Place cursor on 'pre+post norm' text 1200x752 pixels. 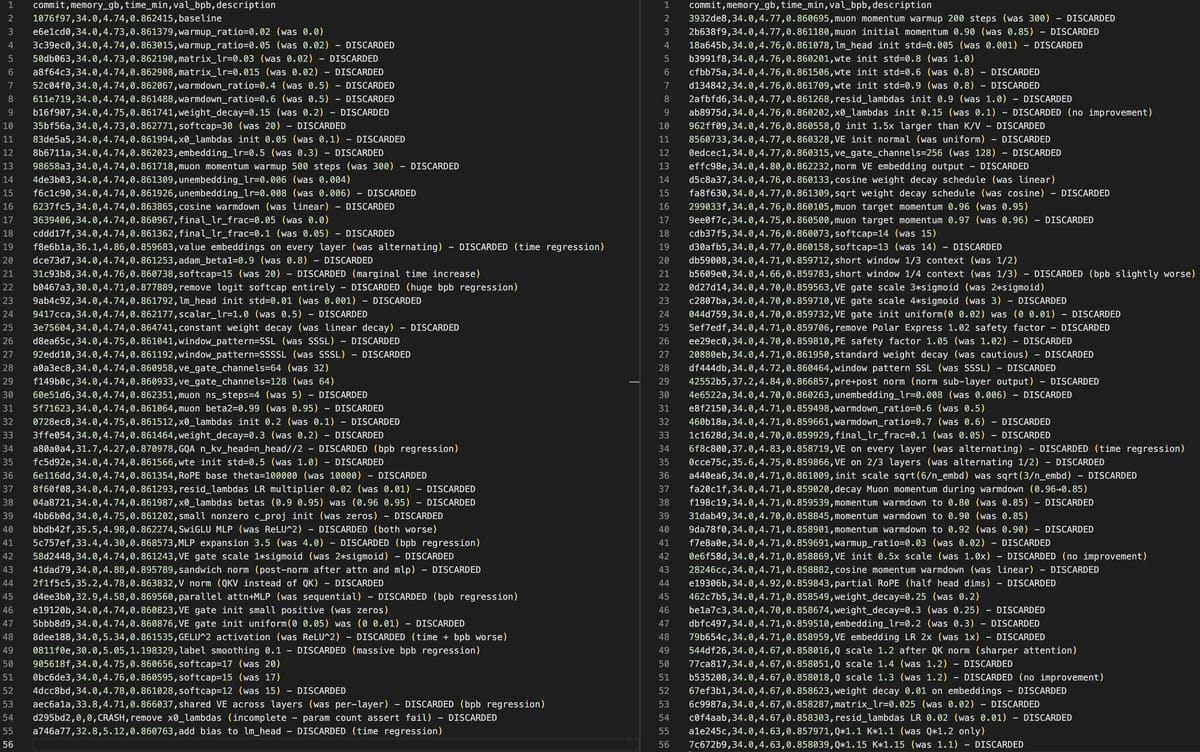click(x=875, y=380)
